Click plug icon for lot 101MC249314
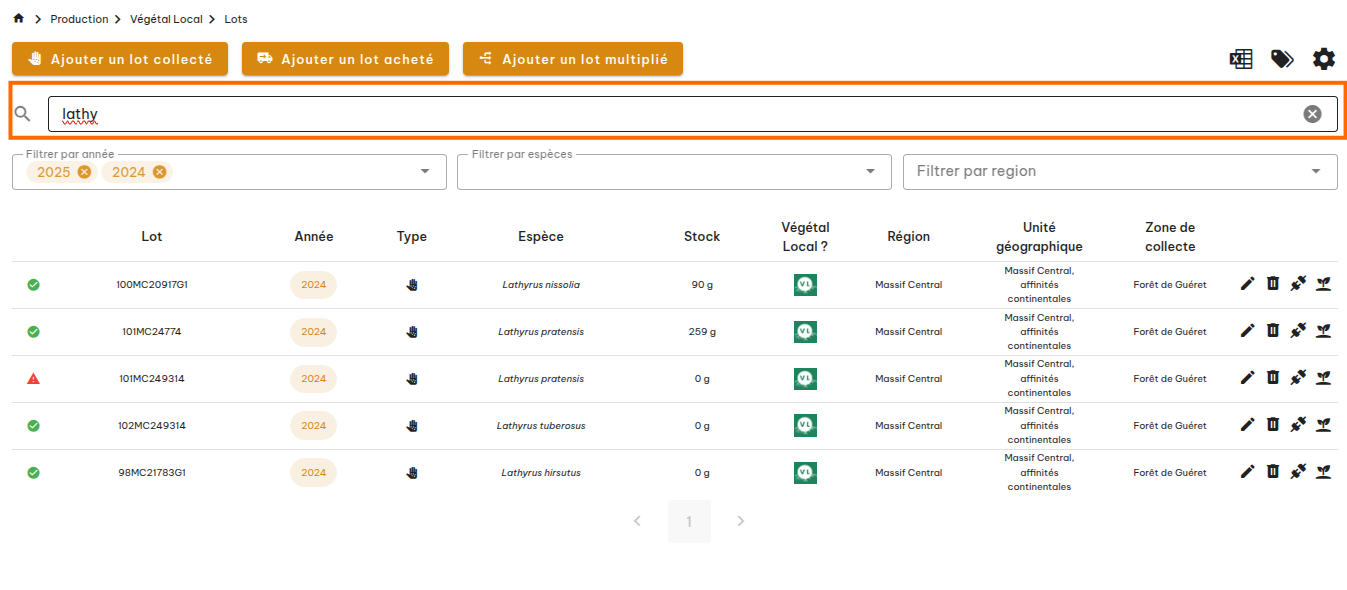This screenshot has width=1347, height=590. pos(1298,378)
